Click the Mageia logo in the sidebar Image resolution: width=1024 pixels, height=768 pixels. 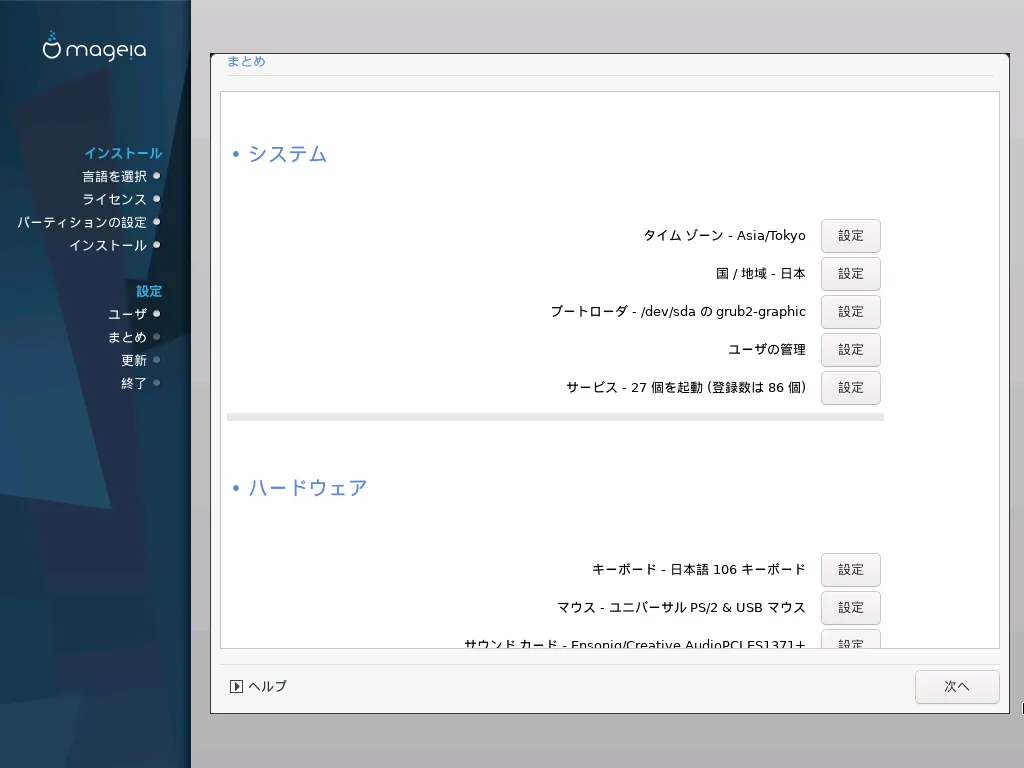pyautogui.click(x=95, y=49)
